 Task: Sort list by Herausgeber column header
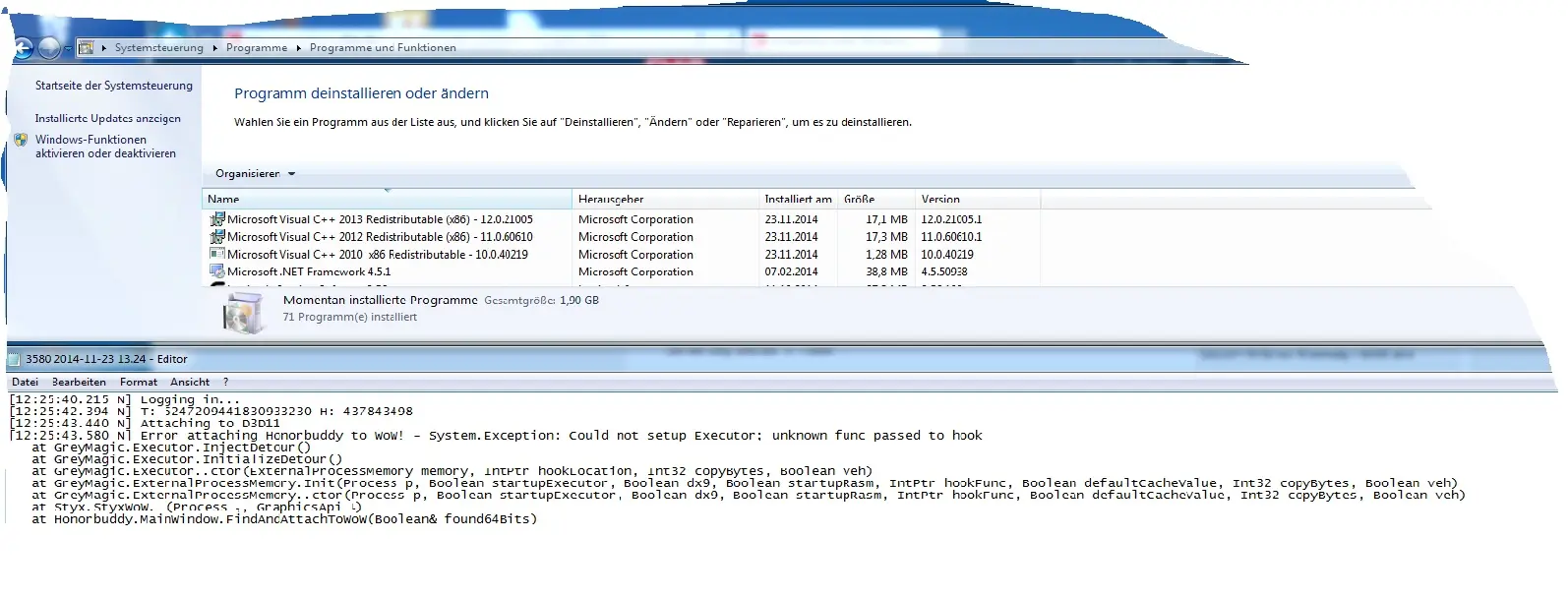tap(667, 199)
